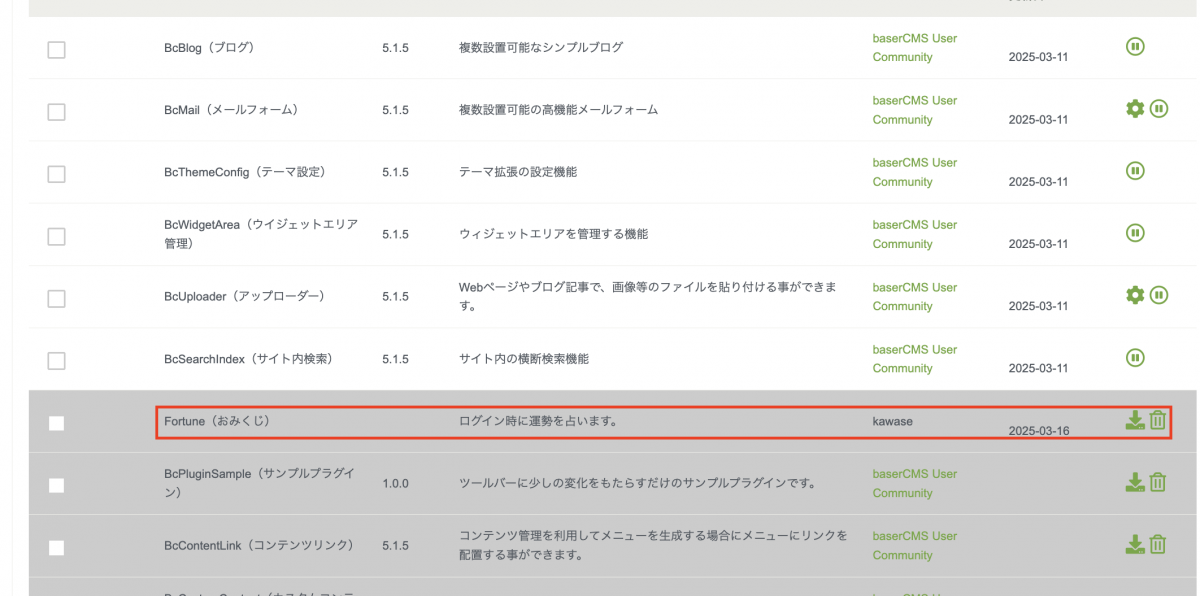Delete the Fortune plugin with trash icon
This screenshot has width=1200, height=596.
point(1158,420)
